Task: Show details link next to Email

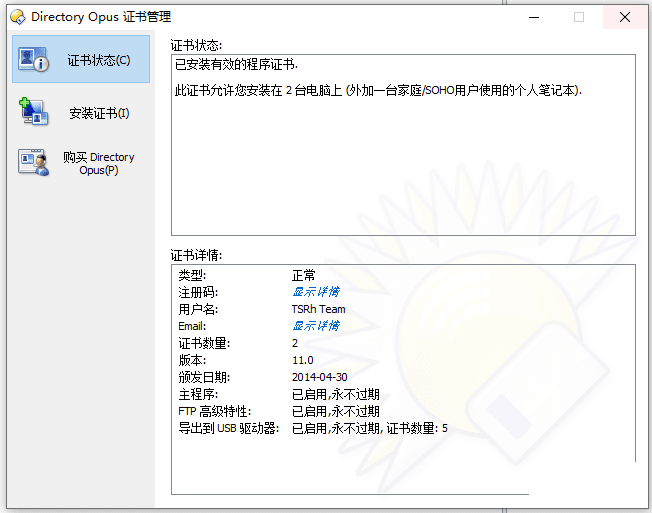Action: tap(316, 326)
